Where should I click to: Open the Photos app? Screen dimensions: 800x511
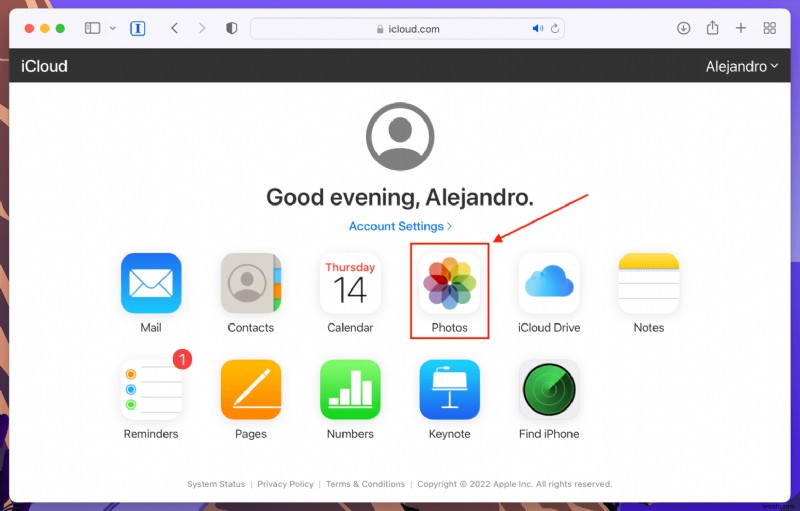click(449, 284)
